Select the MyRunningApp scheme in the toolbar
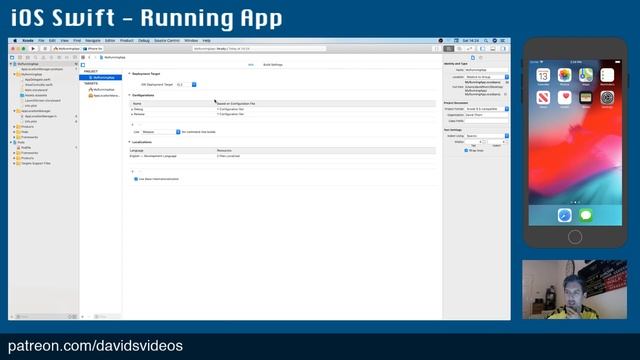This screenshot has width=640, height=360. coord(66,49)
